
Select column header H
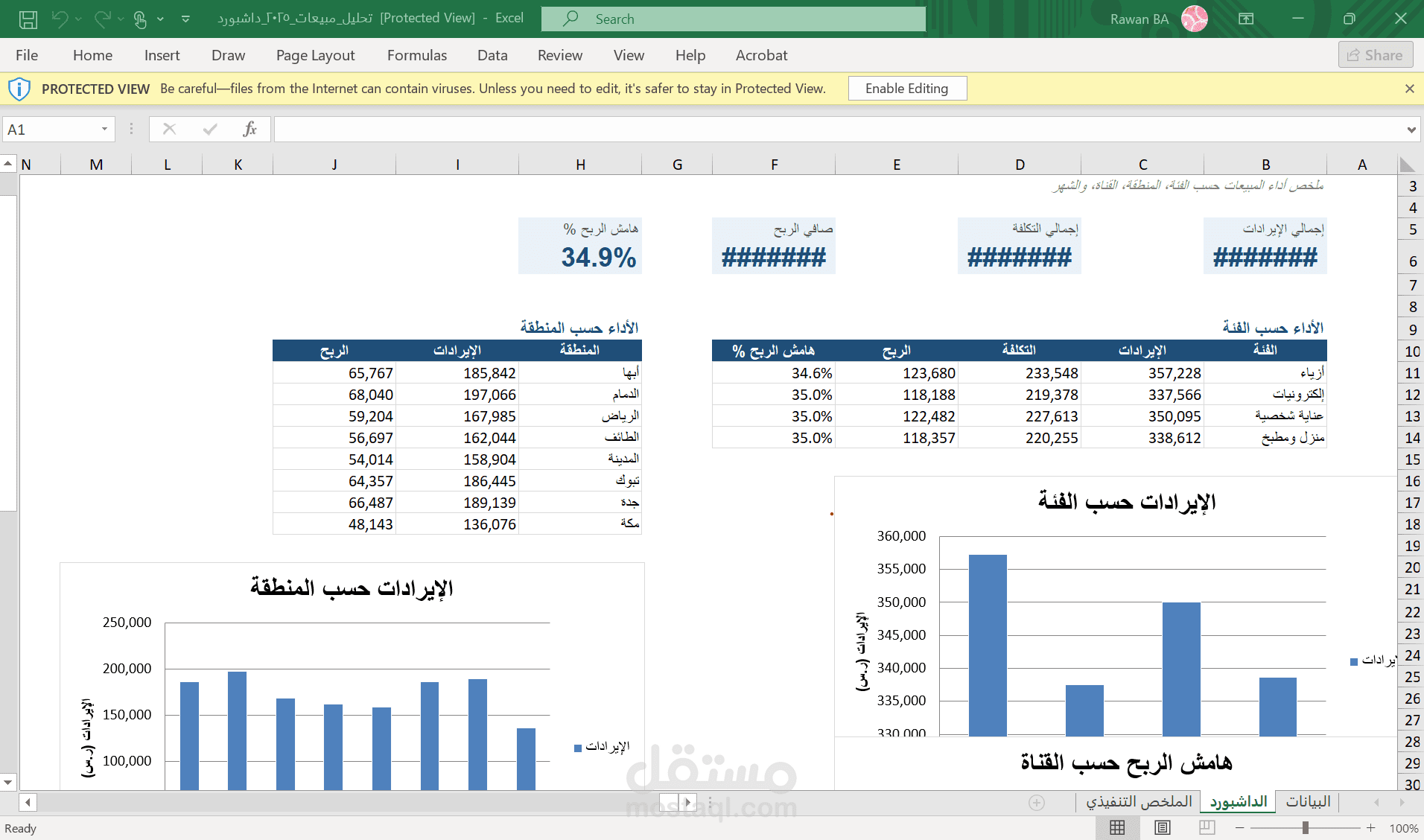(580, 165)
